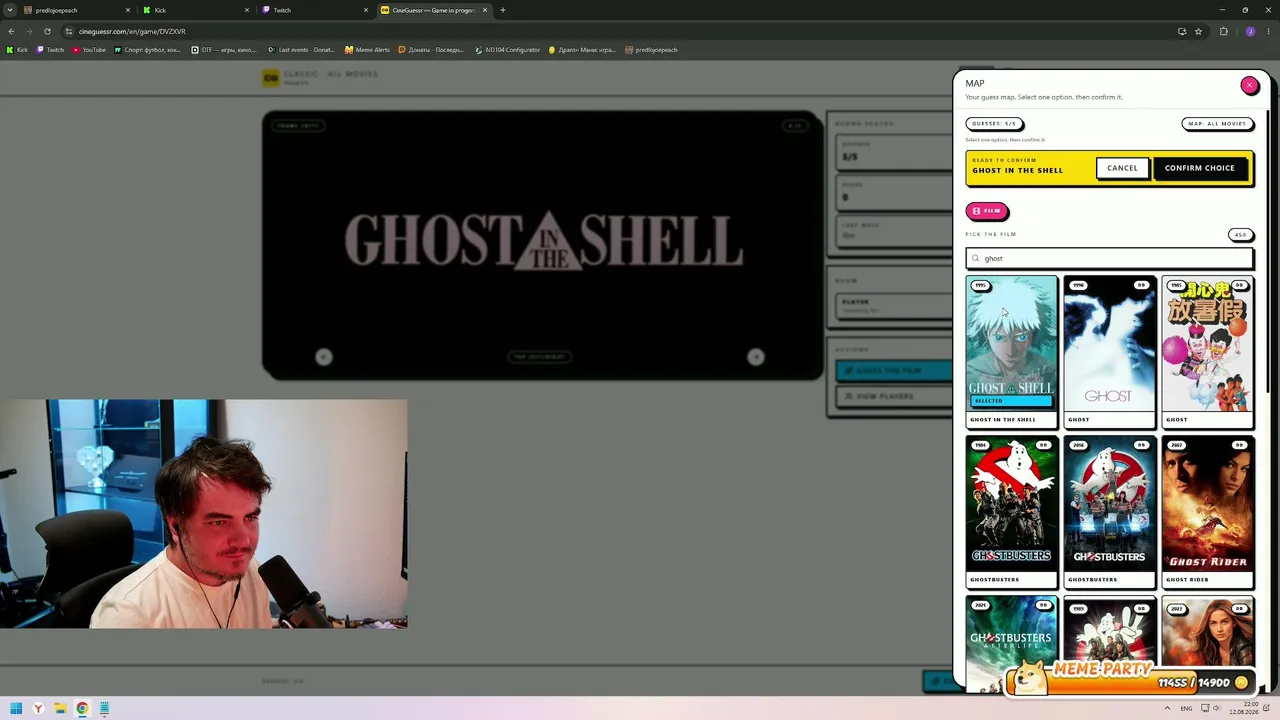Open the browser extensions menu
Viewport: 1280px width, 720px height.
coord(1223,31)
